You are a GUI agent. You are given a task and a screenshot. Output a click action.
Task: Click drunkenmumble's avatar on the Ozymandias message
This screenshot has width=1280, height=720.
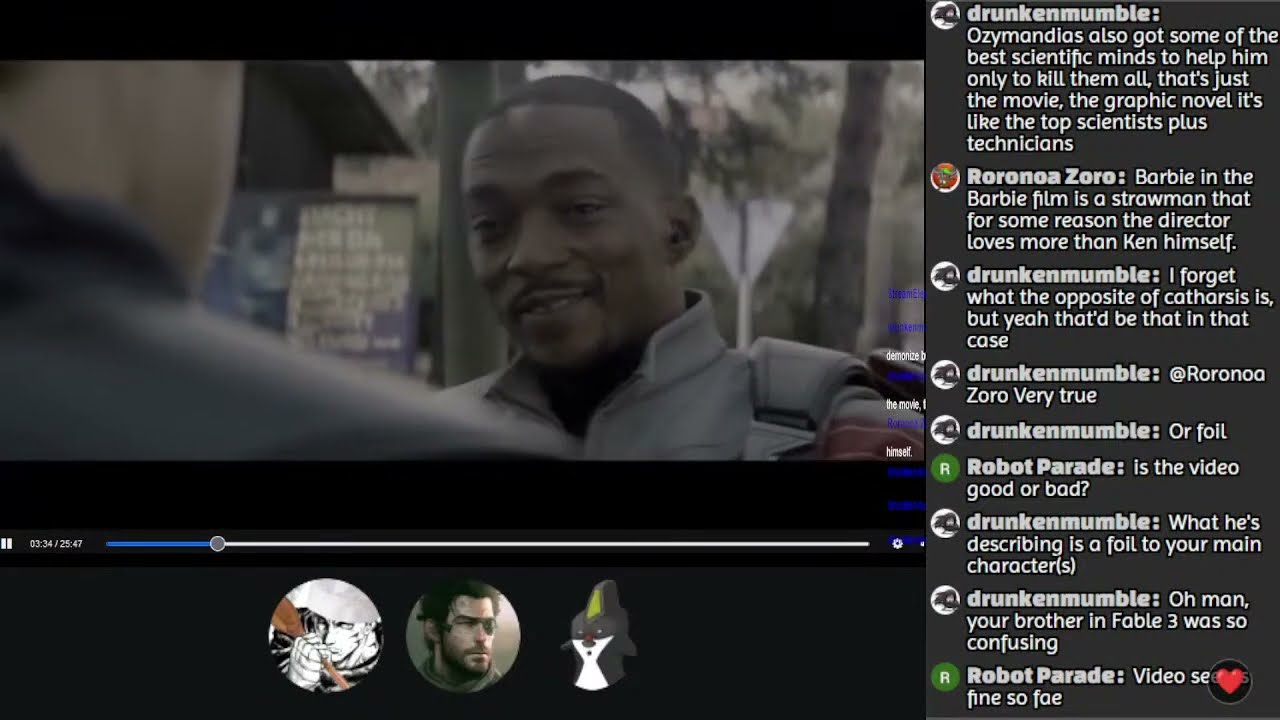pos(945,14)
